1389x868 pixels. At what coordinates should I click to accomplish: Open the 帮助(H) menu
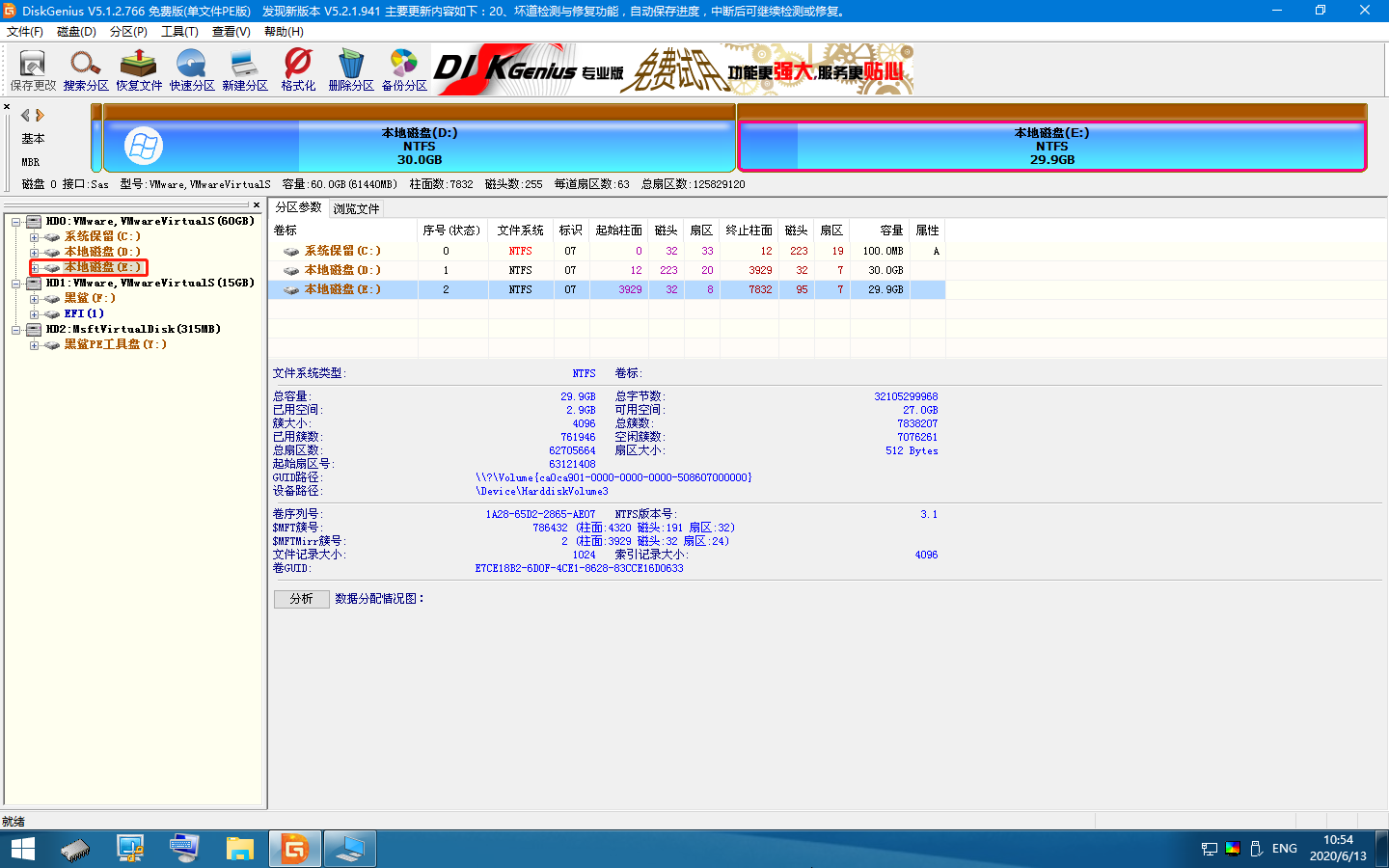[284, 32]
